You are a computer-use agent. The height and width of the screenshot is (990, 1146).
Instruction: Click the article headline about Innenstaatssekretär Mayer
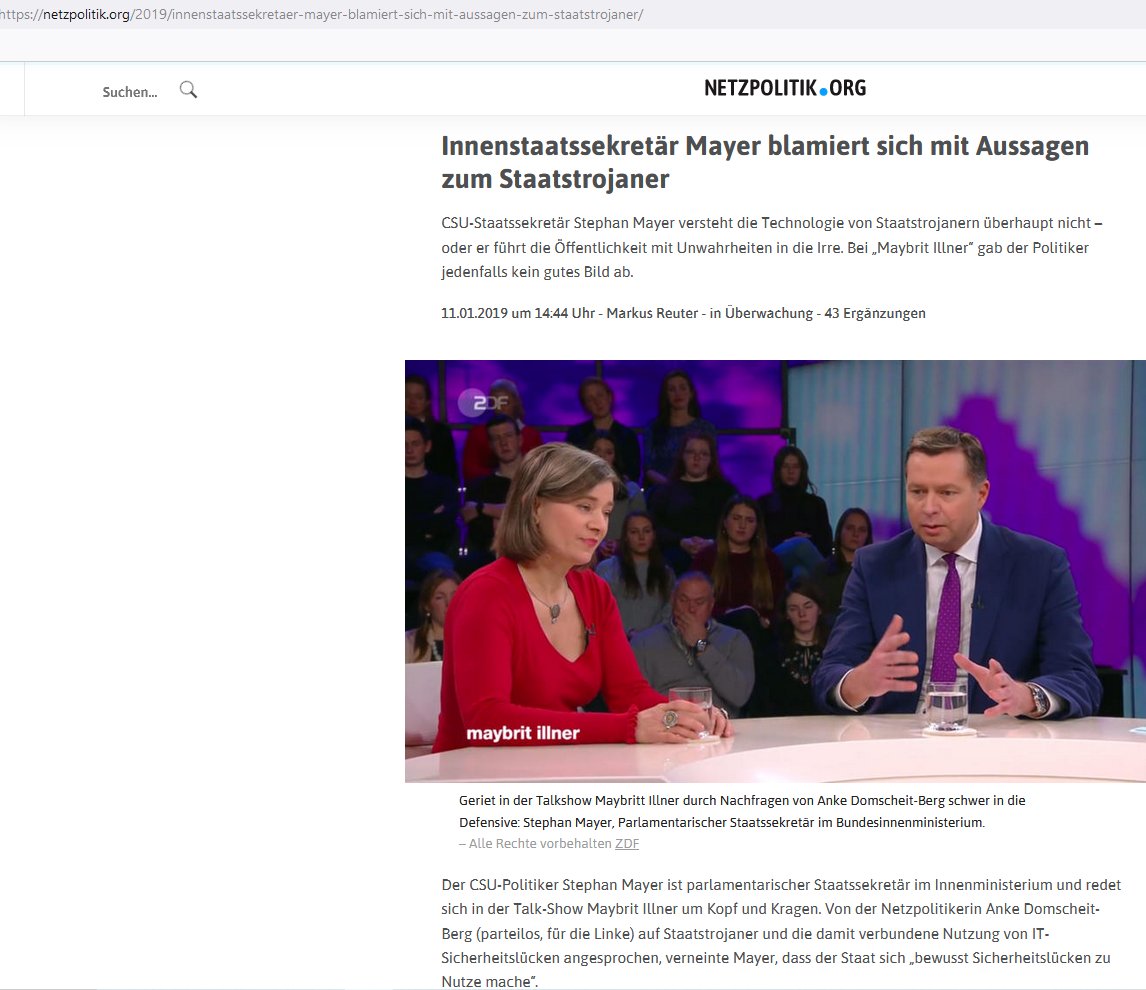[x=764, y=162]
